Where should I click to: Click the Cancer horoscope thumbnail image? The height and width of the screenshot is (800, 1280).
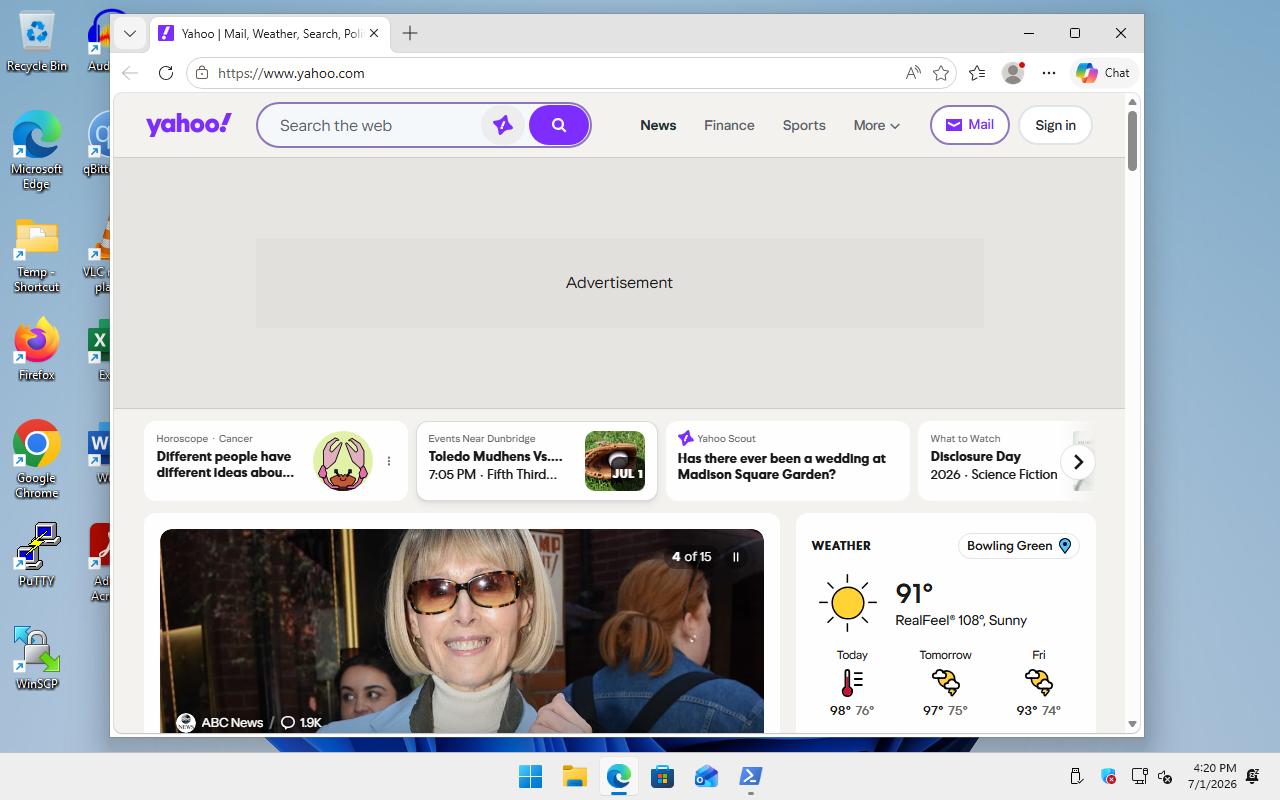click(x=343, y=461)
